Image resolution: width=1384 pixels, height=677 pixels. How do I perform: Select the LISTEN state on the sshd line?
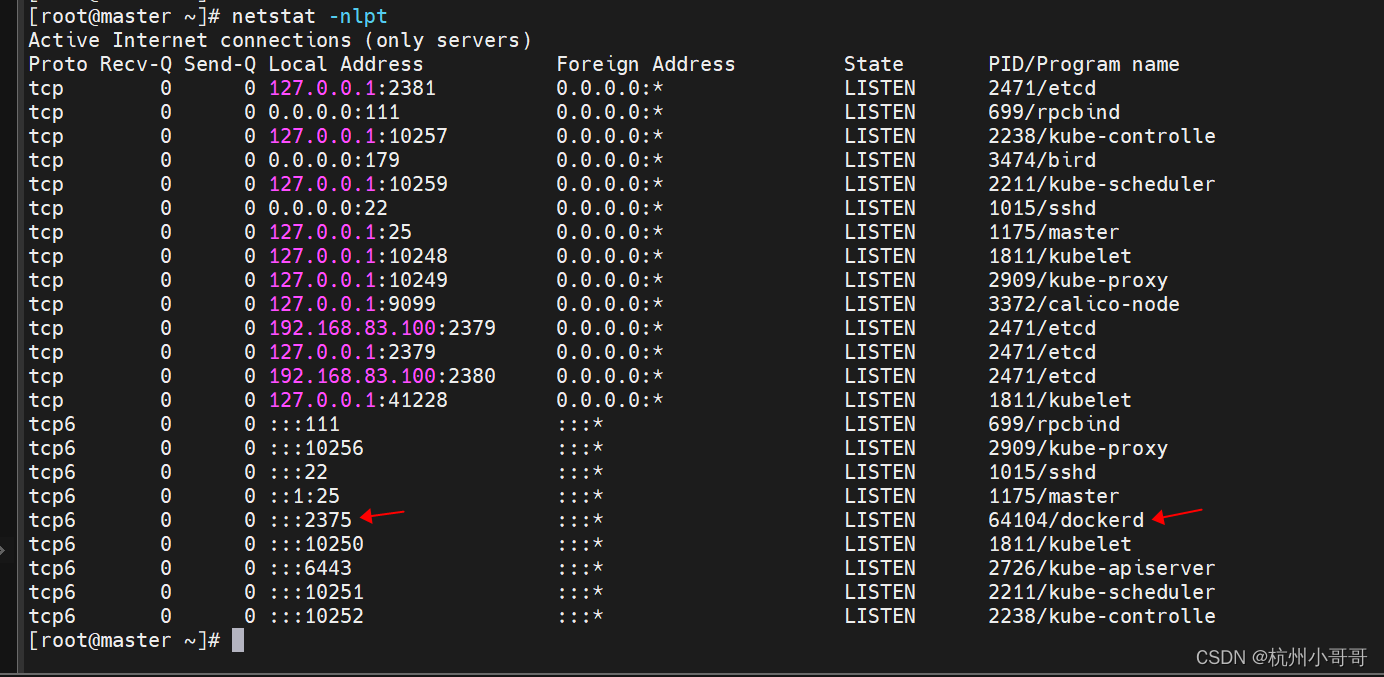tap(879, 208)
